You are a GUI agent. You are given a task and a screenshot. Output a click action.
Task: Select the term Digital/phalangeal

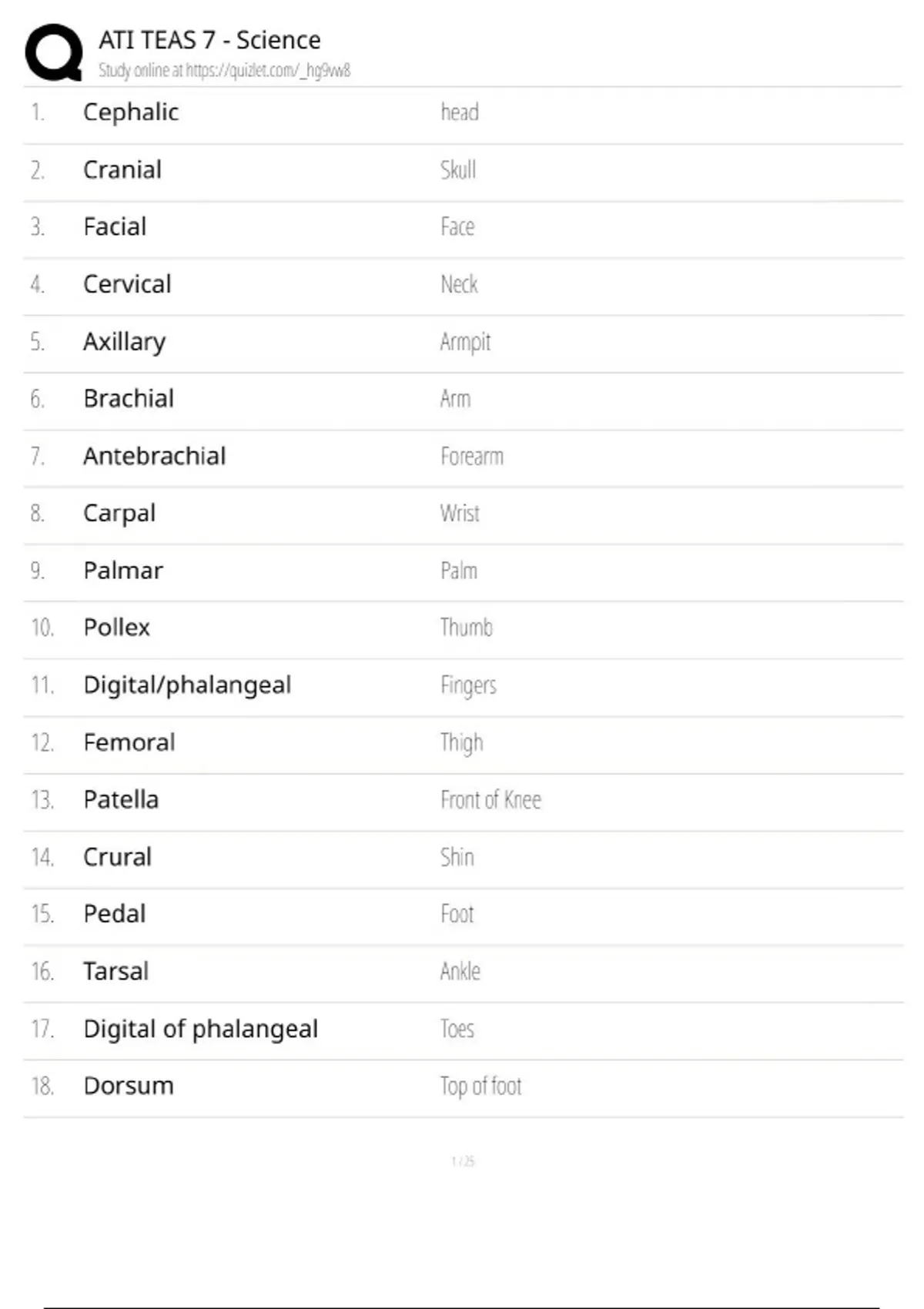187,685
